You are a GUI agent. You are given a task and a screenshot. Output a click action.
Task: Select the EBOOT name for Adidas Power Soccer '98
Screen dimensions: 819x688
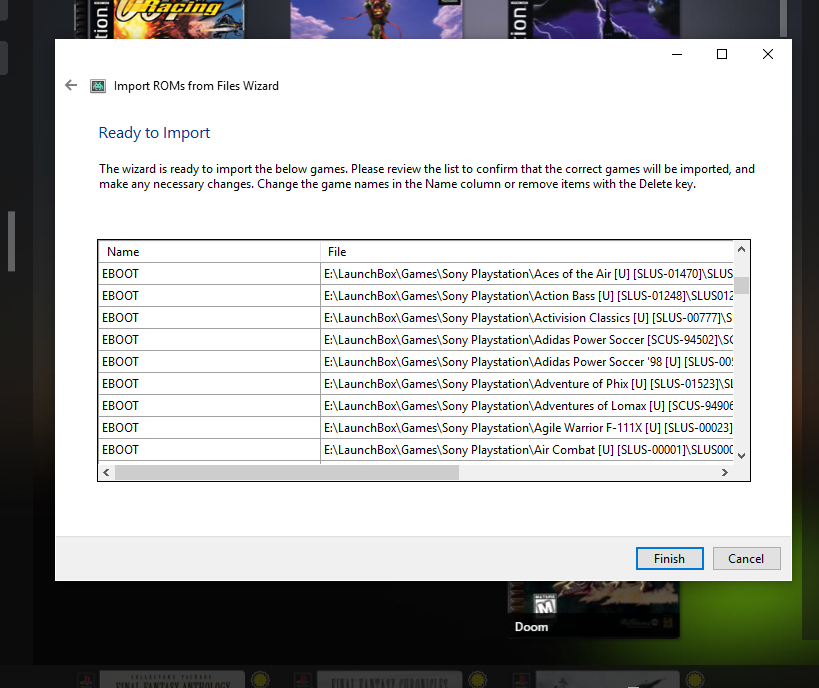pyautogui.click(x=209, y=362)
